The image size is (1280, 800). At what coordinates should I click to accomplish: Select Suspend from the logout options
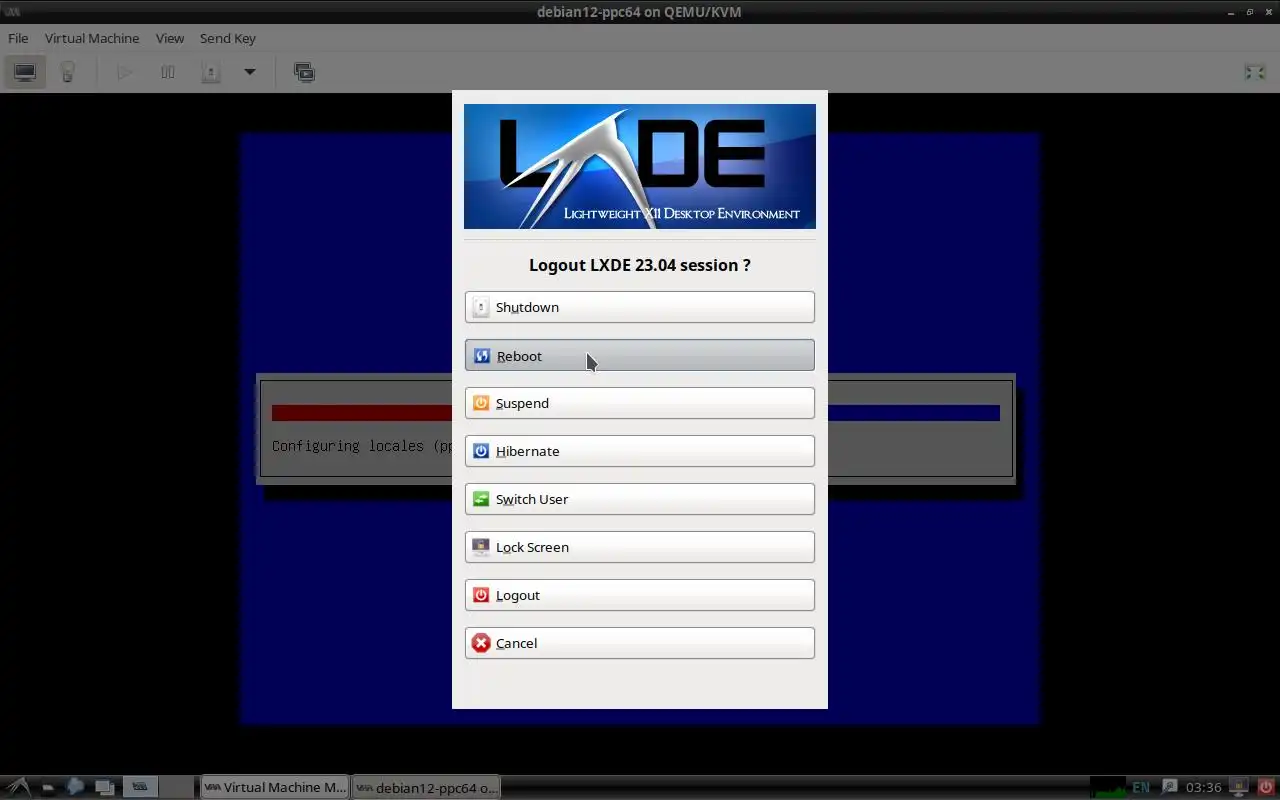point(640,403)
